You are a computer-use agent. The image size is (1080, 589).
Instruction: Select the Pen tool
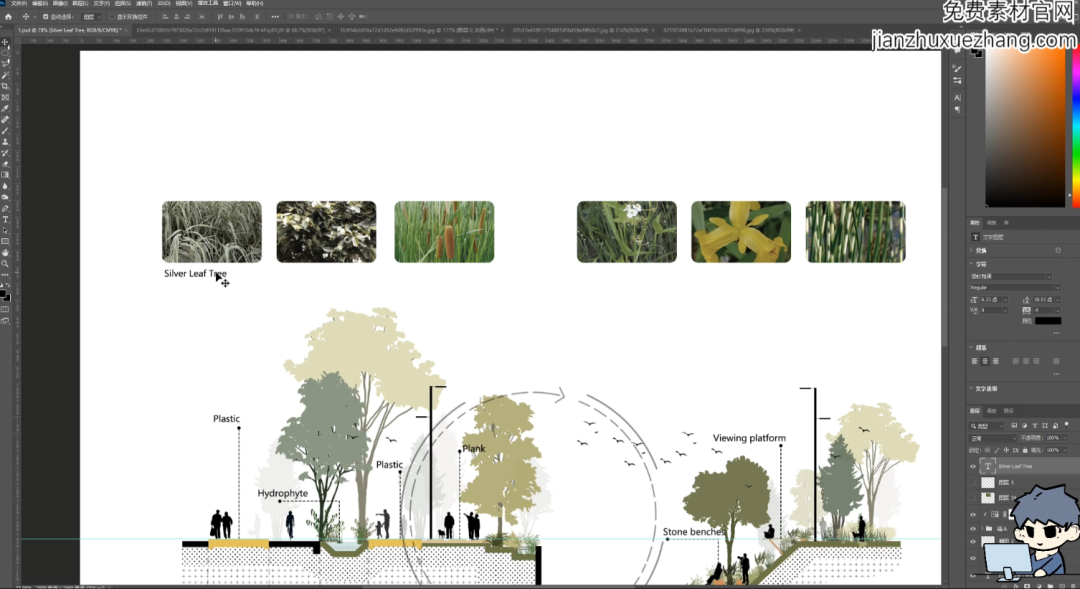(5, 209)
